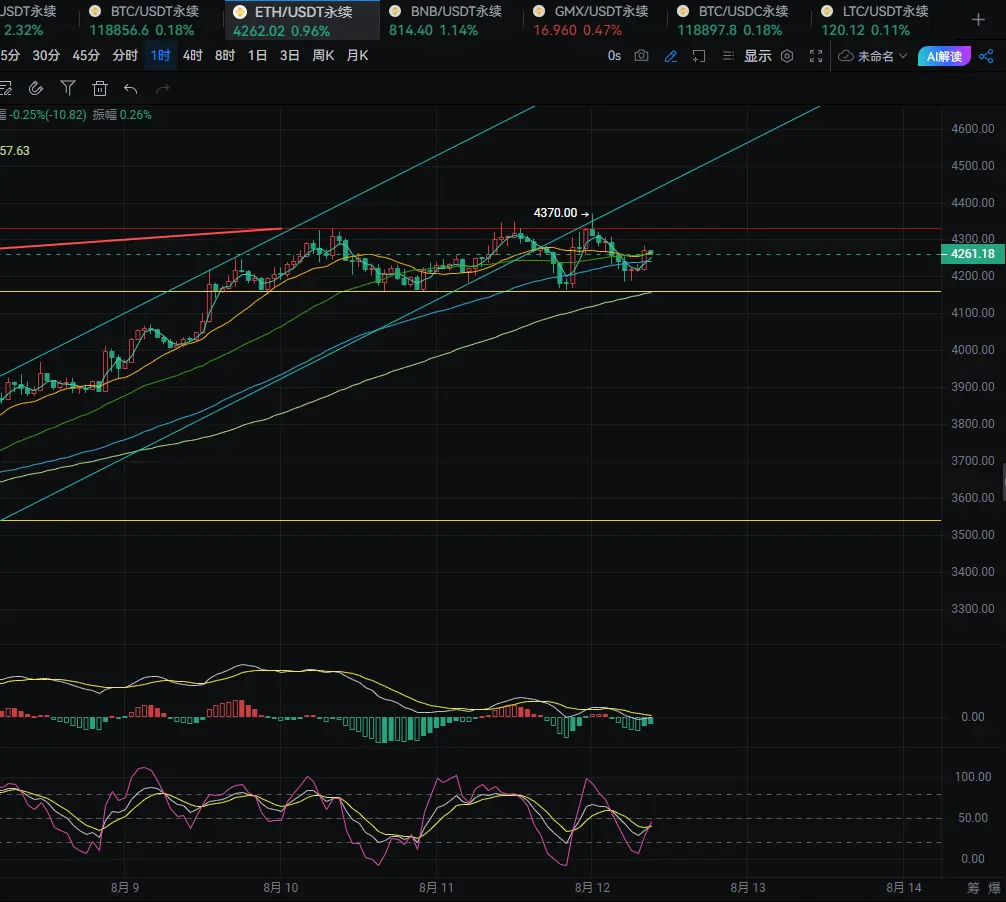Select the 8时 timeframe
This screenshot has height=902, width=1006.
[225, 56]
